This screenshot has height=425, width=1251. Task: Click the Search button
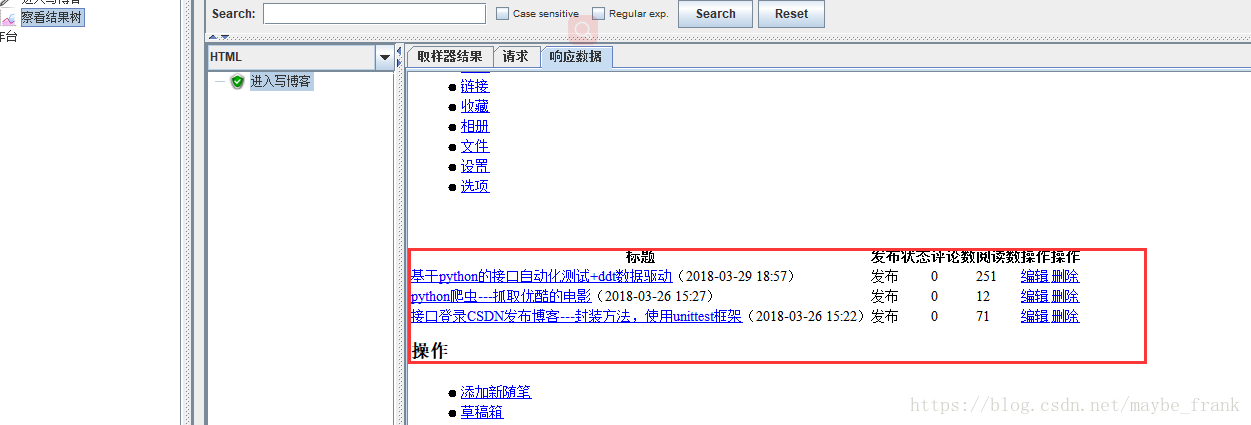pyautogui.click(x=715, y=14)
